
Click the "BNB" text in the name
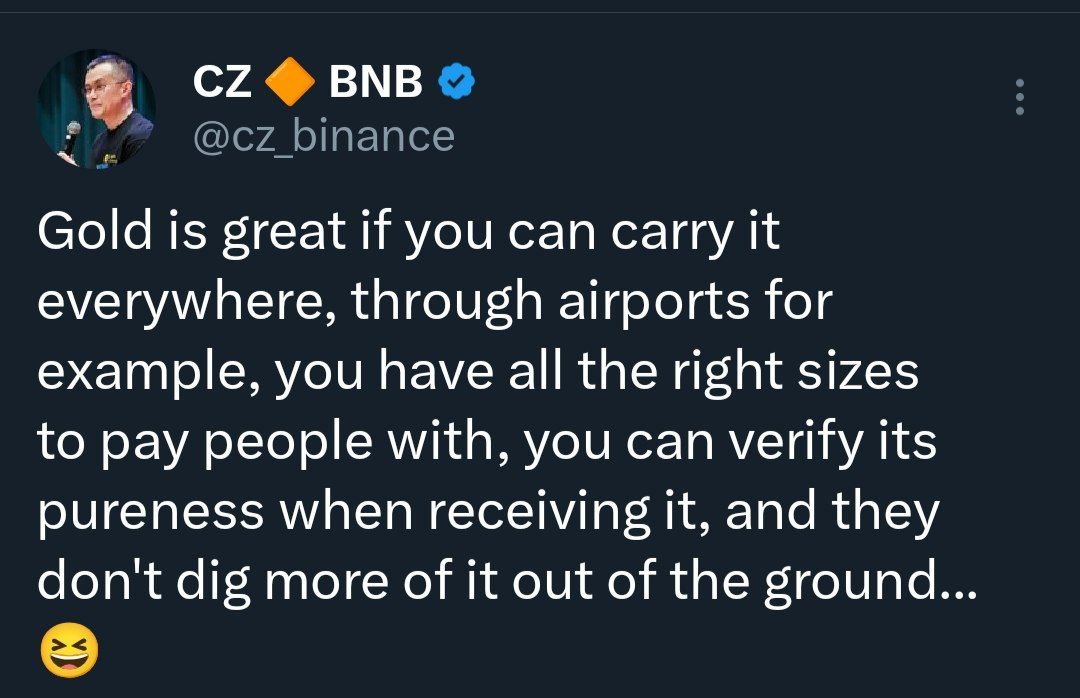376,83
